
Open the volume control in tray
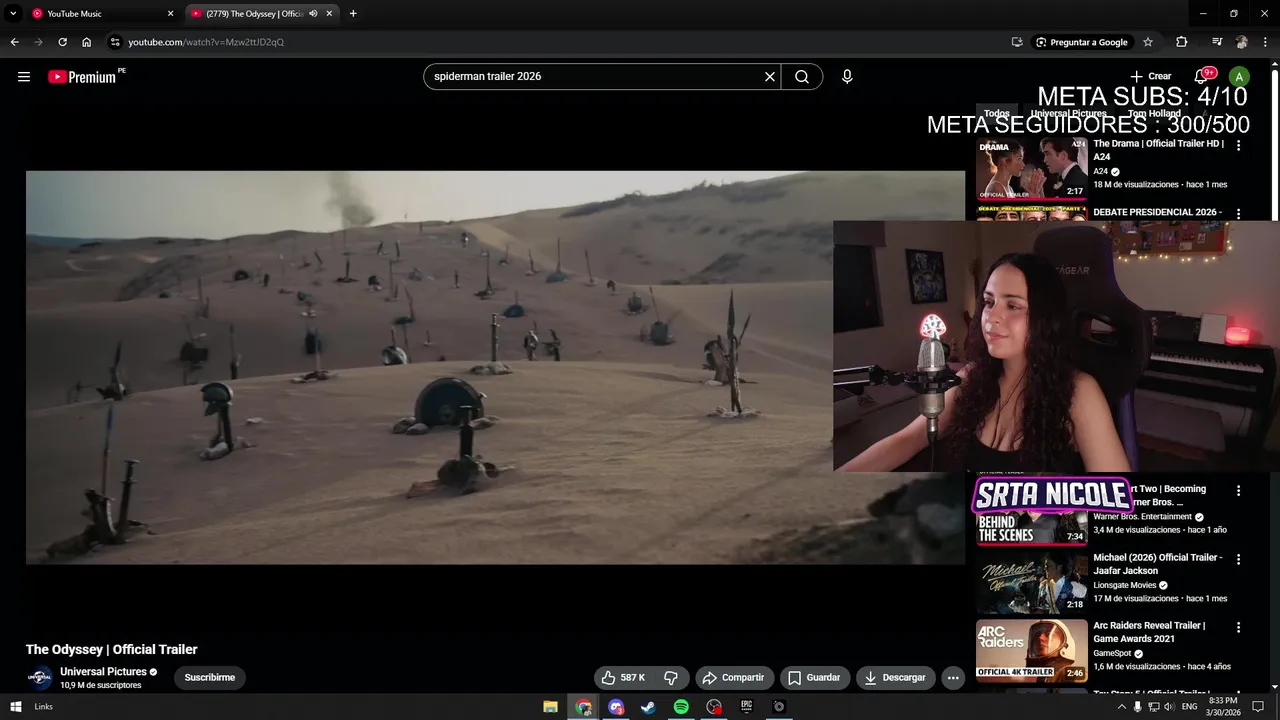pyautogui.click(x=1168, y=707)
